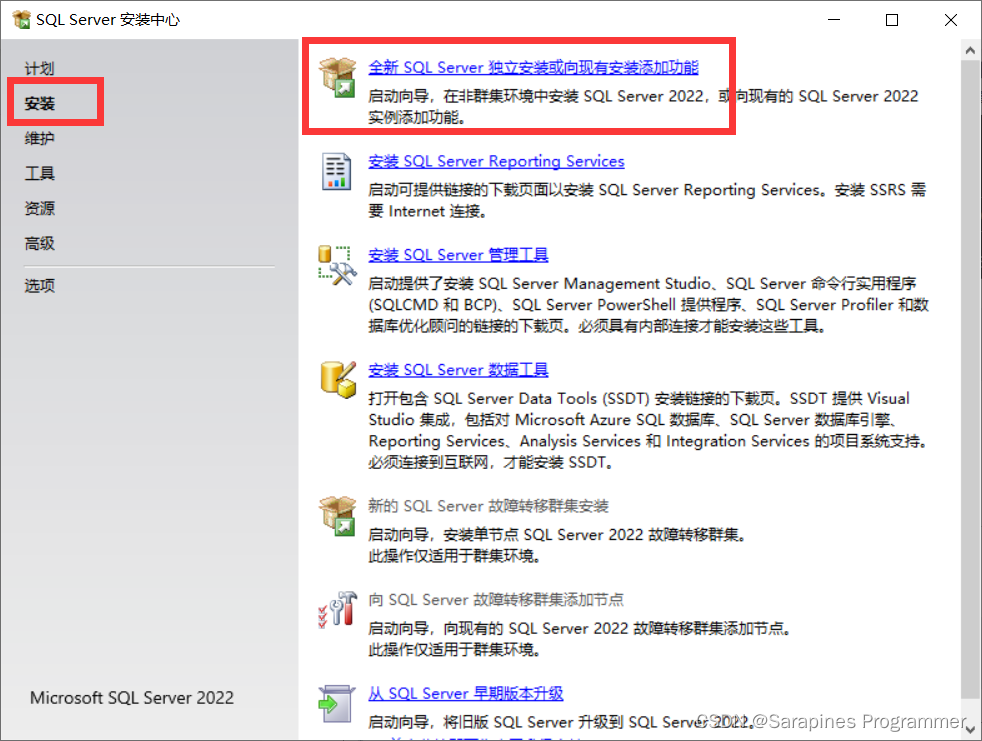Screen dimensions: 982x741
Task: Switch to the 高级 page
Action: pos(39,243)
